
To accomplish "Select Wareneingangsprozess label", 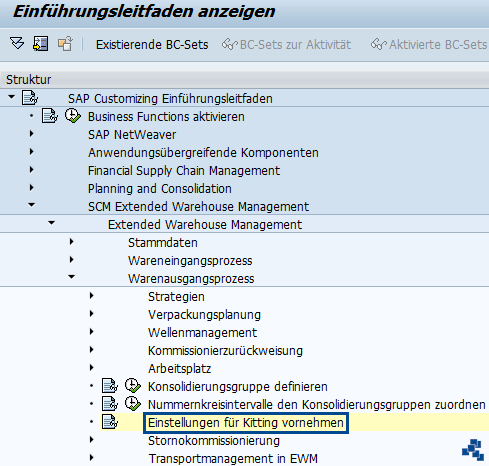I will tap(190, 261).
